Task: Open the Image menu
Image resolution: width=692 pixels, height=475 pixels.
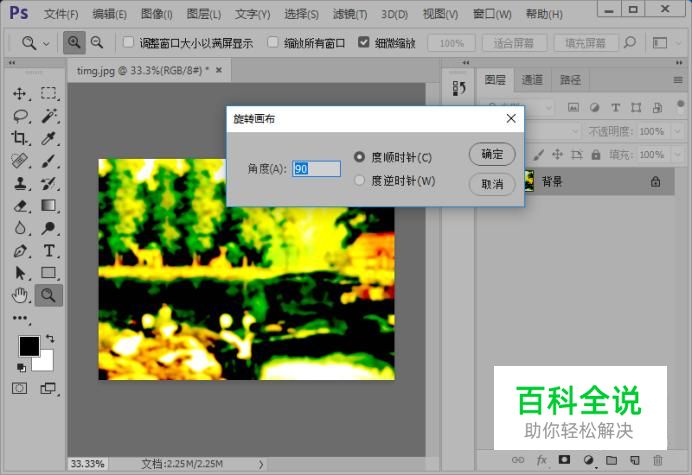Action: coord(156,15)
